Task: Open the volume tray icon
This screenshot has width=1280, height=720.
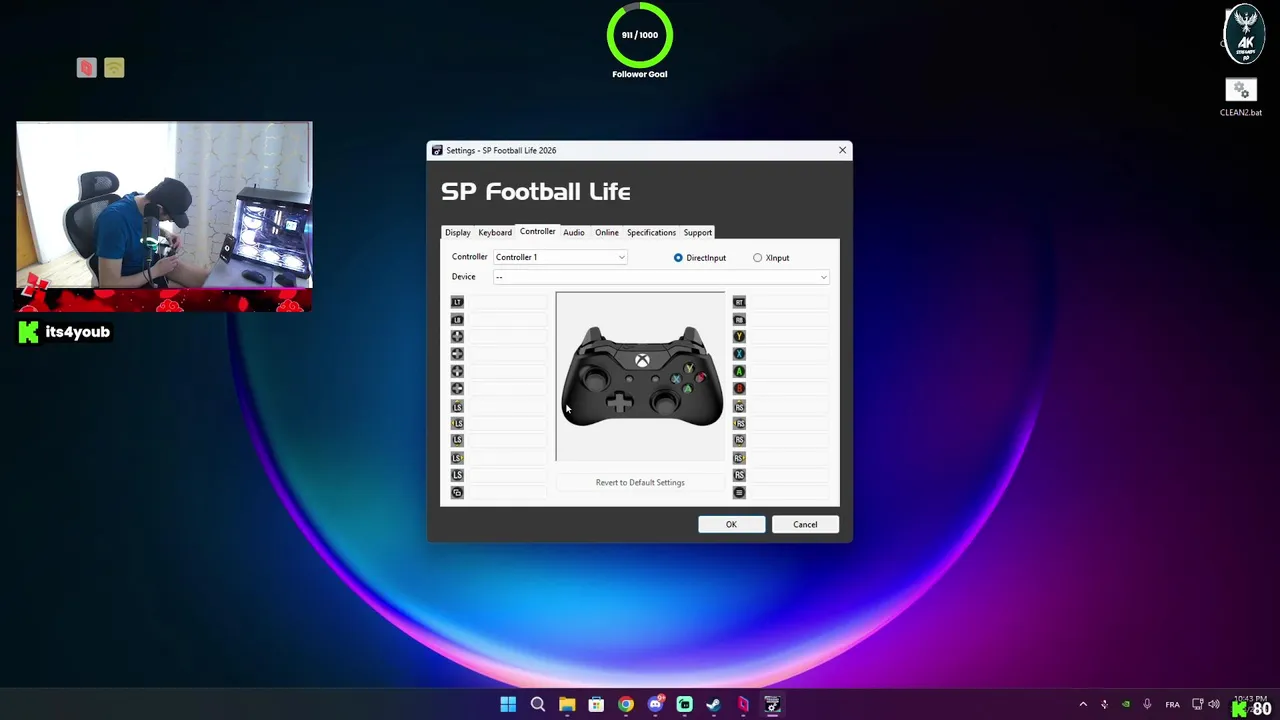Action: tap(1214, 704)
